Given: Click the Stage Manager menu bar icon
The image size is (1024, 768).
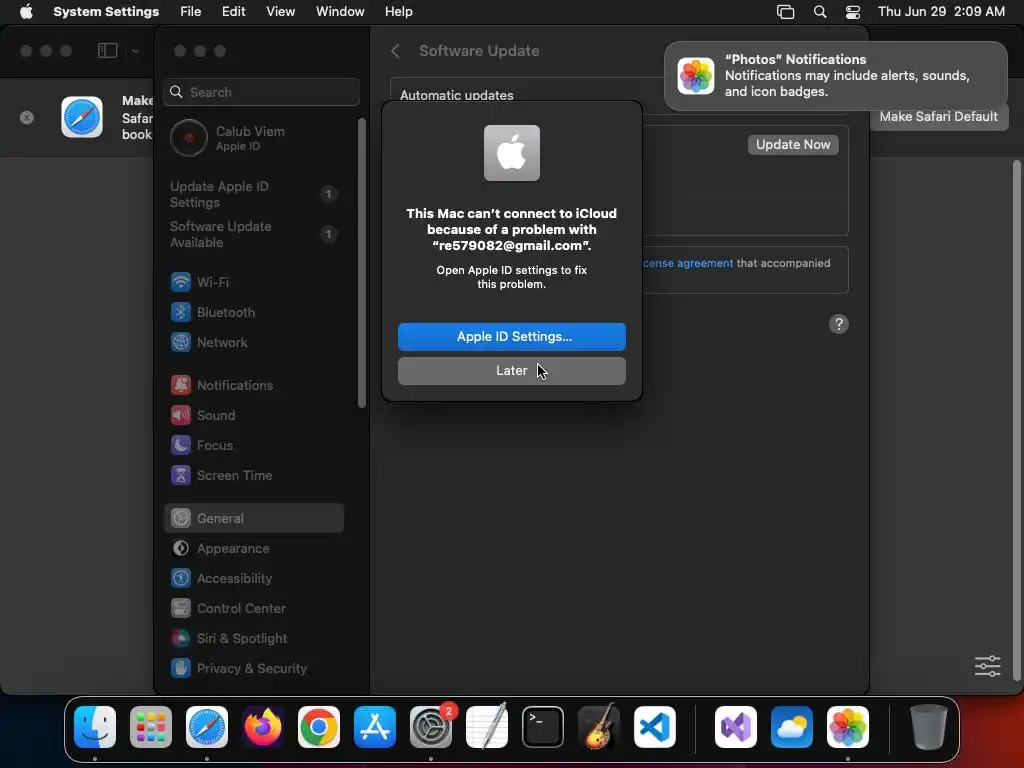Looking at the screenshot, I should click(x=786, y=12).
